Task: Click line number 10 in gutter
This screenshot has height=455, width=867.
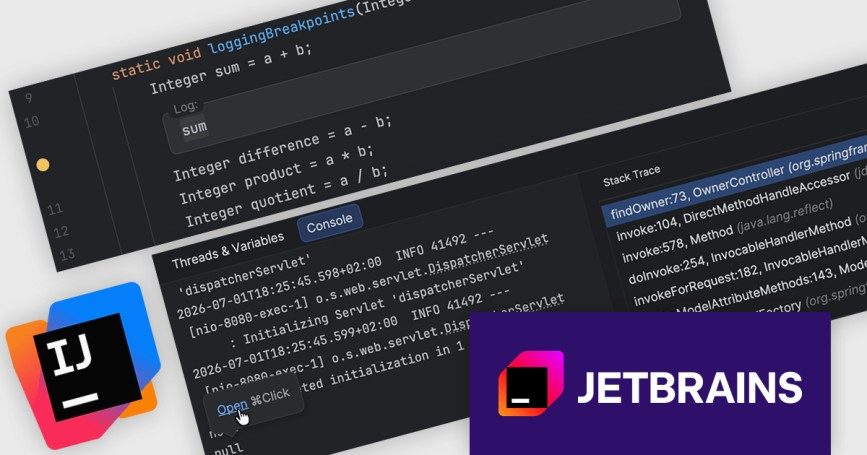Action: click(32, 121)
